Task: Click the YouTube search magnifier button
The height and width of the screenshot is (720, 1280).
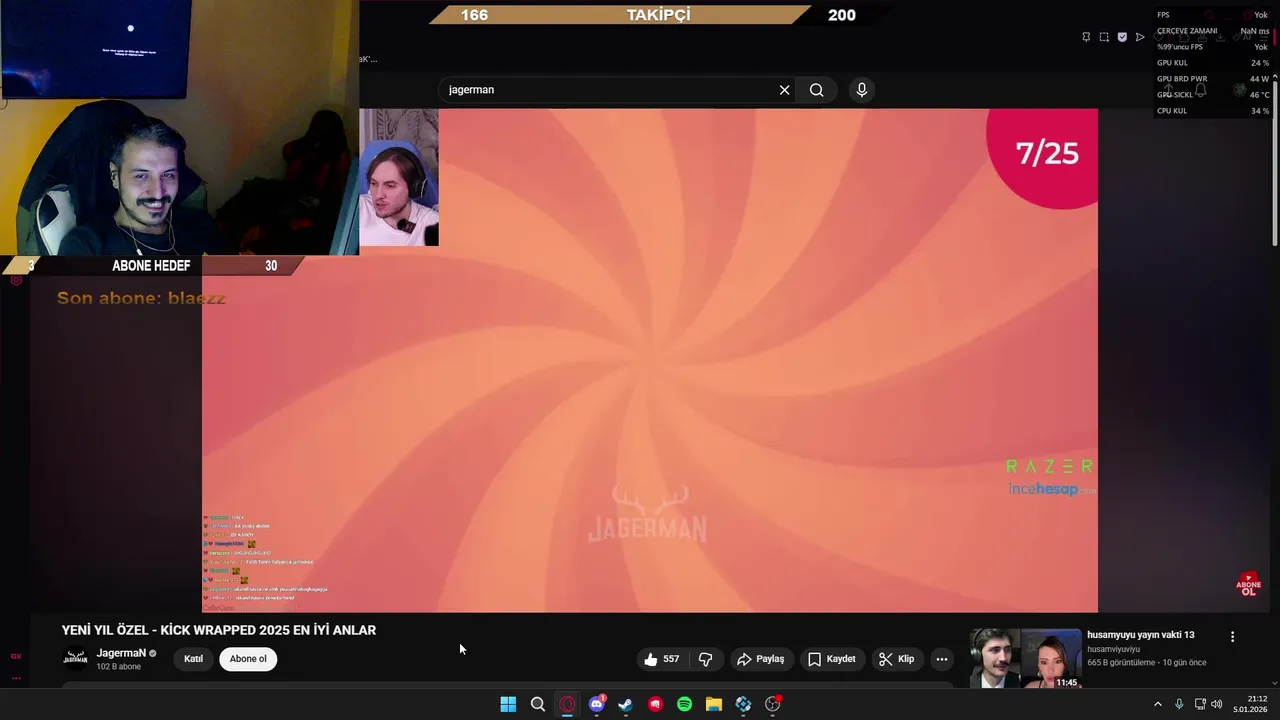Action: [817, 90]
